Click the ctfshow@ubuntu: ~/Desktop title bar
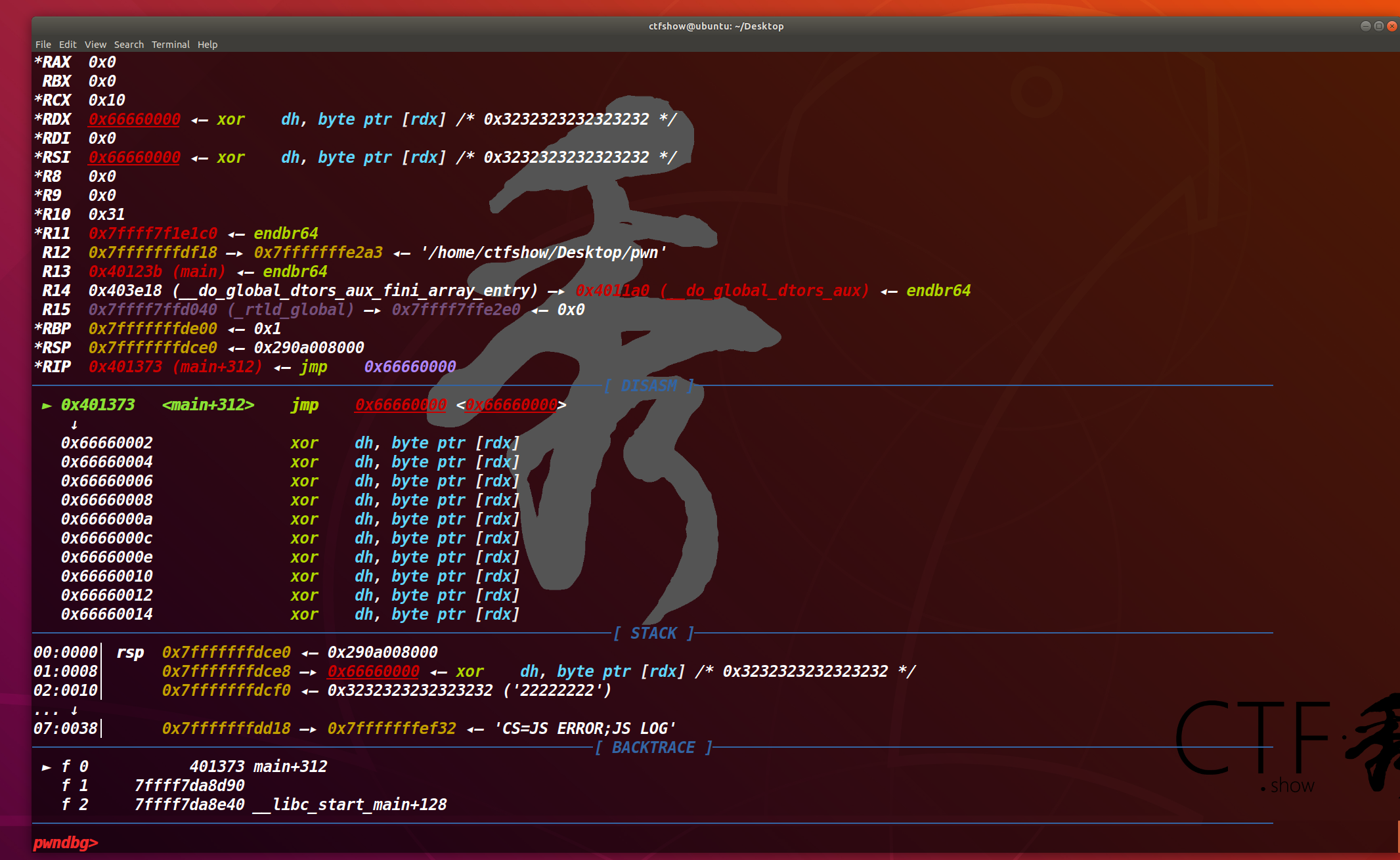Image resolution: width=1400 pixels, height=860 pixels. pos(715,26)
